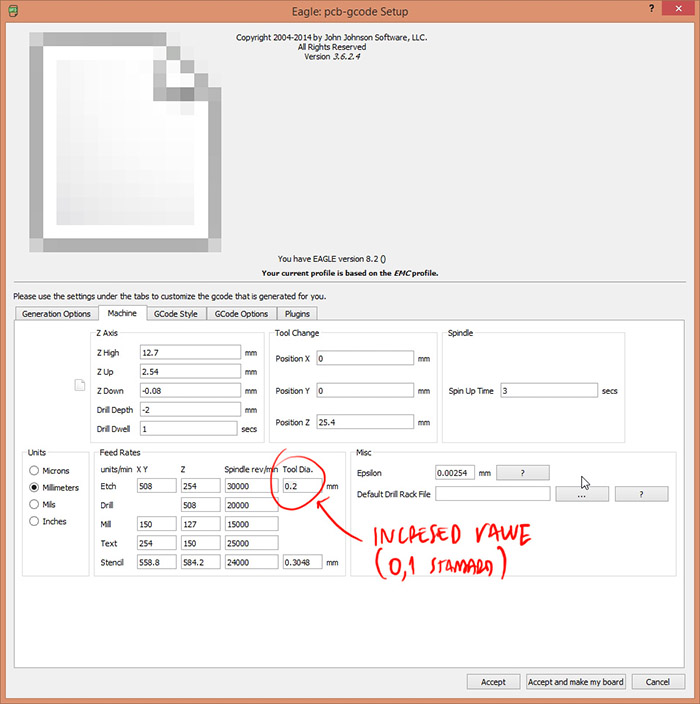Switch to the Generation Options tab

pos(56,314)
